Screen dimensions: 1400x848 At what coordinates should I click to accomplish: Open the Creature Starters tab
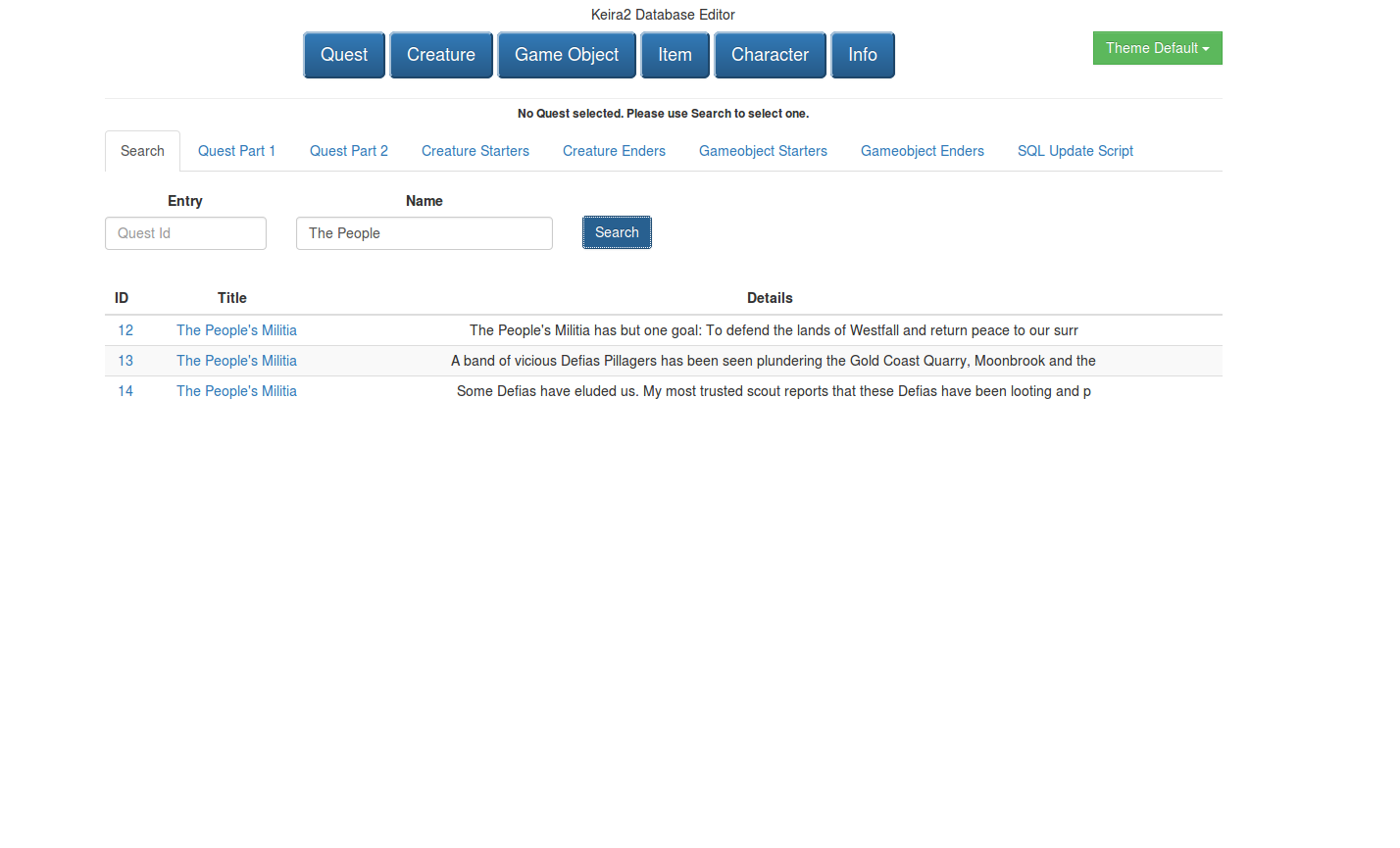(x=475, y=151)
